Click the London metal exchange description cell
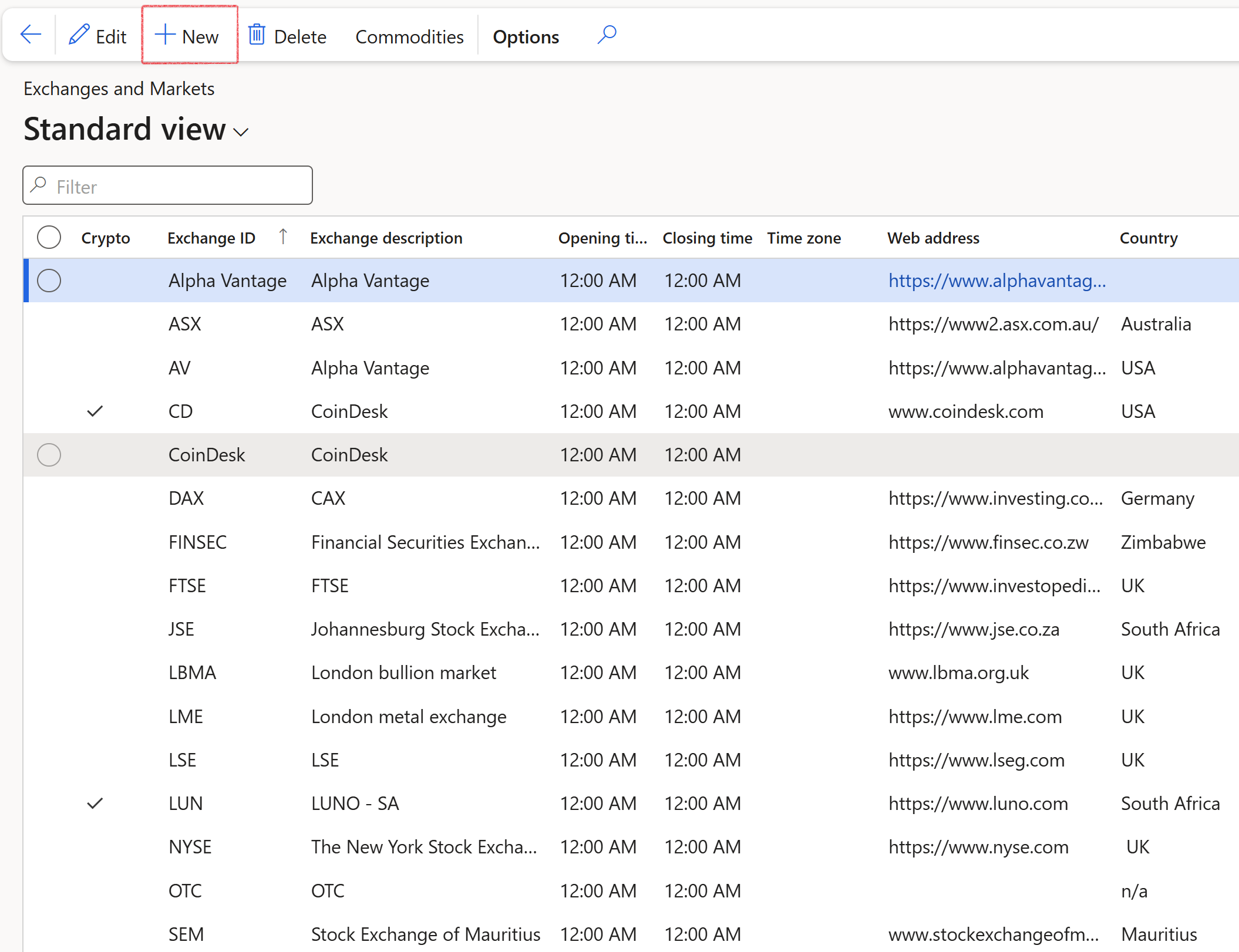The height and width of the screenshot is (952, 1239). click(x=409, y=717)
